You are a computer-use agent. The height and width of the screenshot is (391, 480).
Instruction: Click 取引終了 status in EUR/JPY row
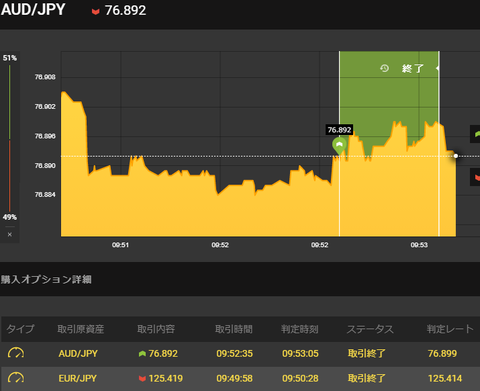(x=367, y=378)
